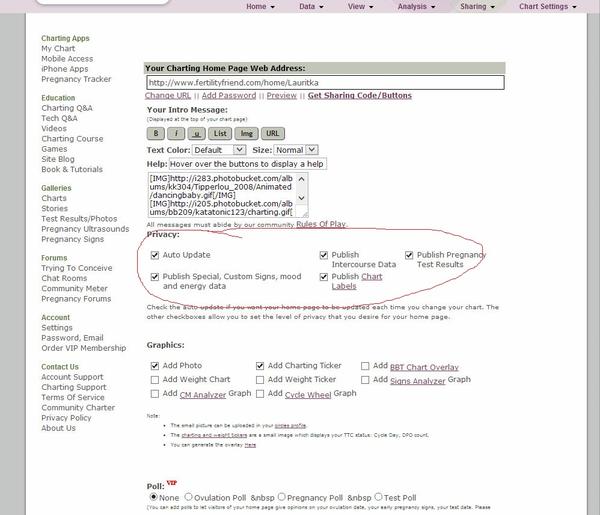Enable the Add Weight Chart checkbox
600x515 pixels.
tap(155, 380)
